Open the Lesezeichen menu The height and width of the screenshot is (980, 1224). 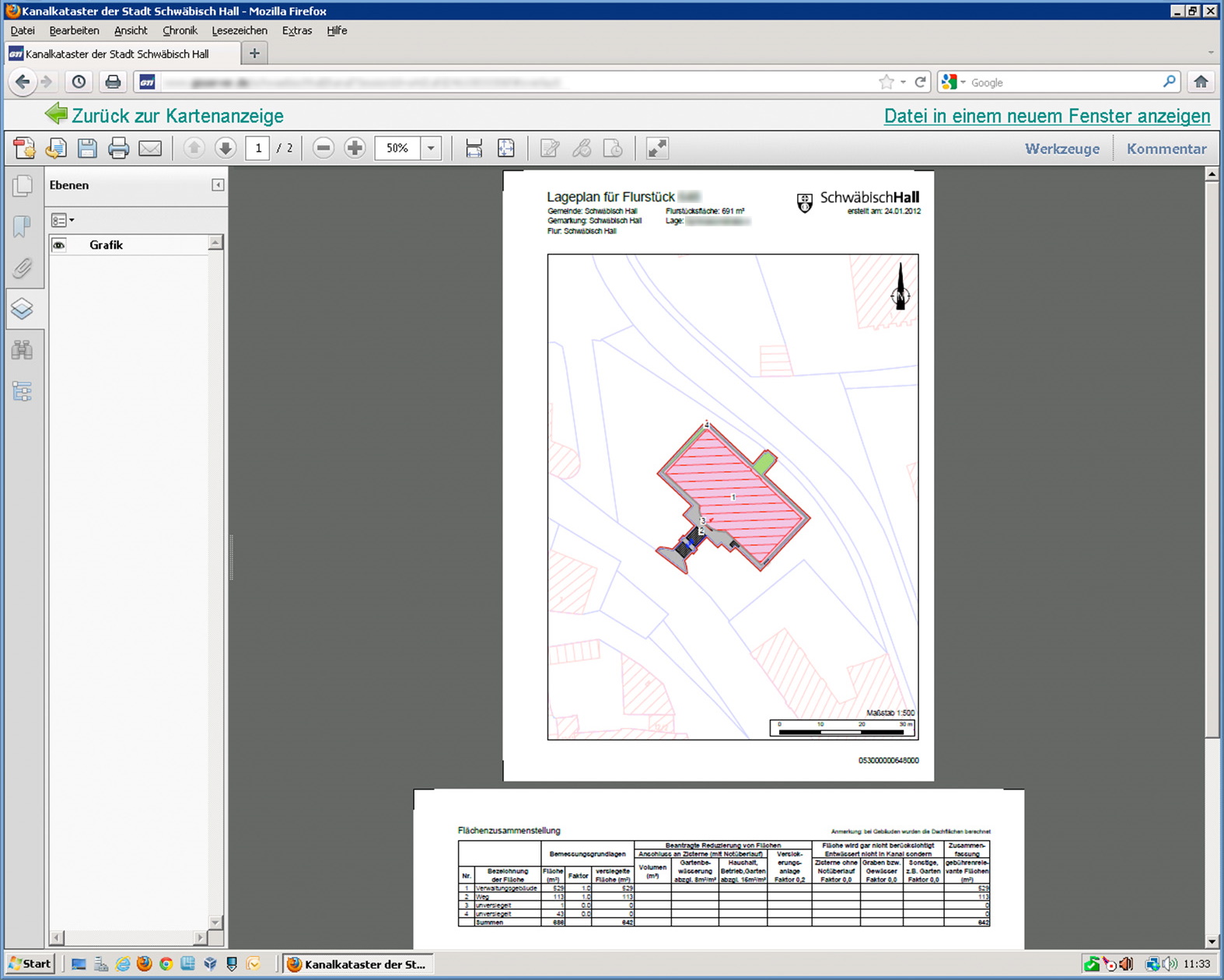(239, 30)
